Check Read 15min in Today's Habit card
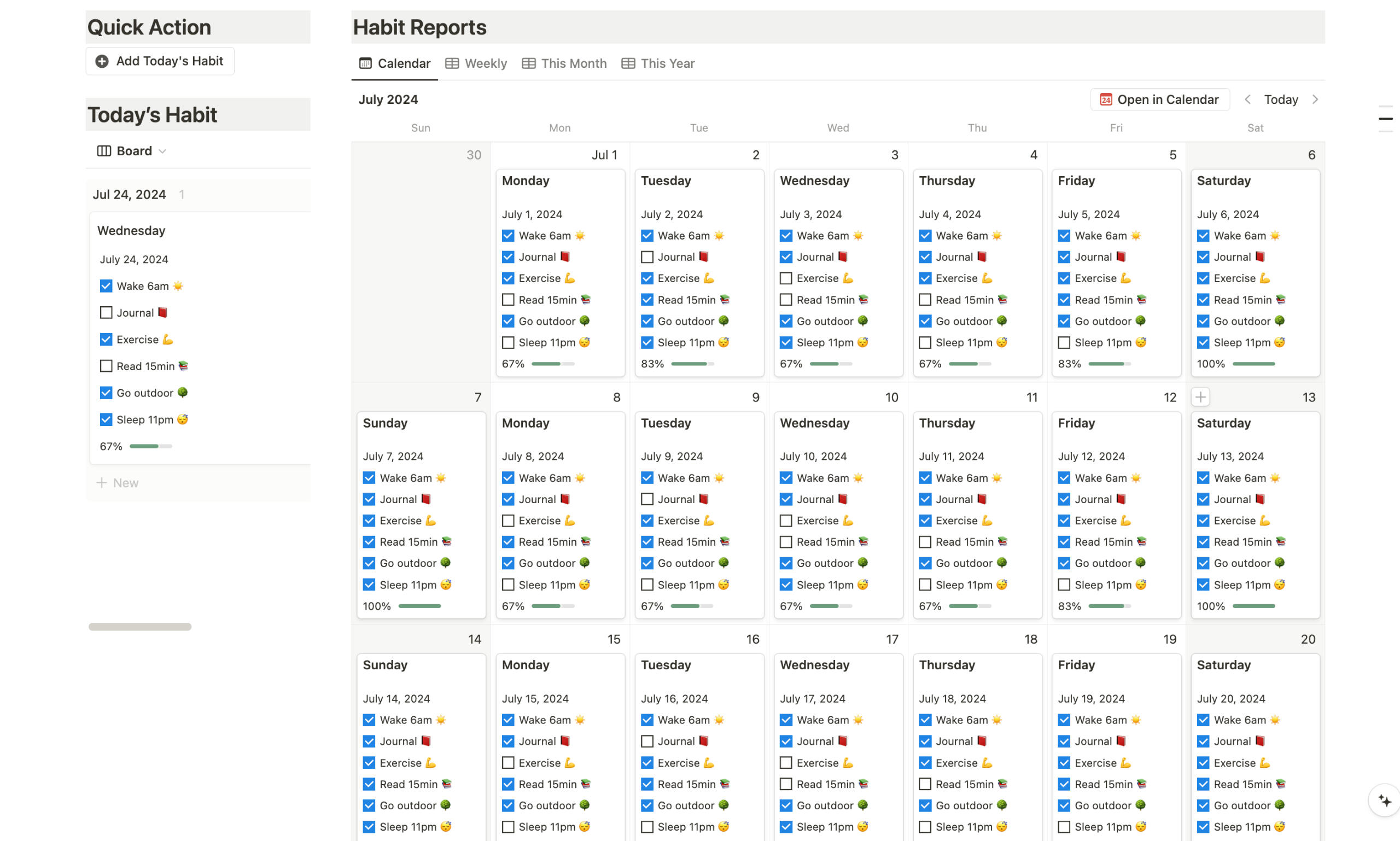 point(106,366)
